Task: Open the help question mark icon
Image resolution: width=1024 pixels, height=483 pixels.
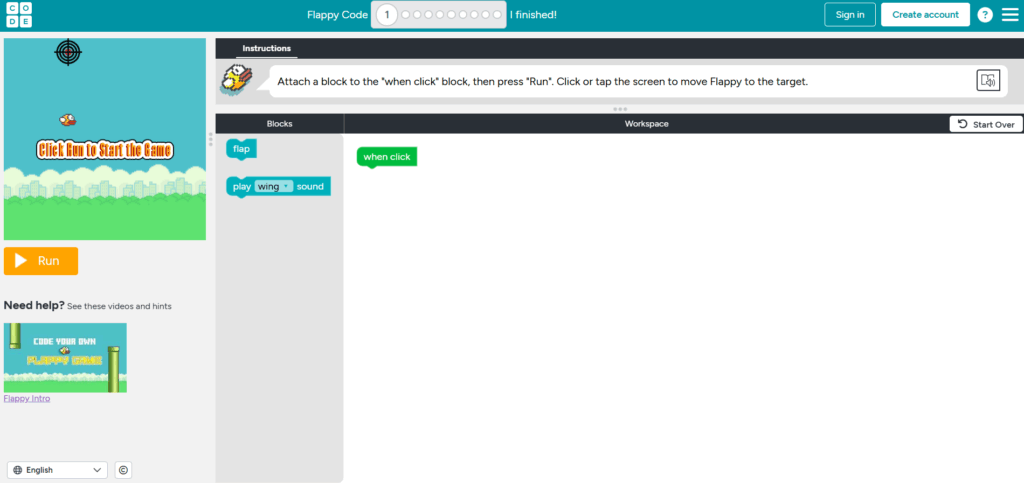Action: tap(985, 14)
